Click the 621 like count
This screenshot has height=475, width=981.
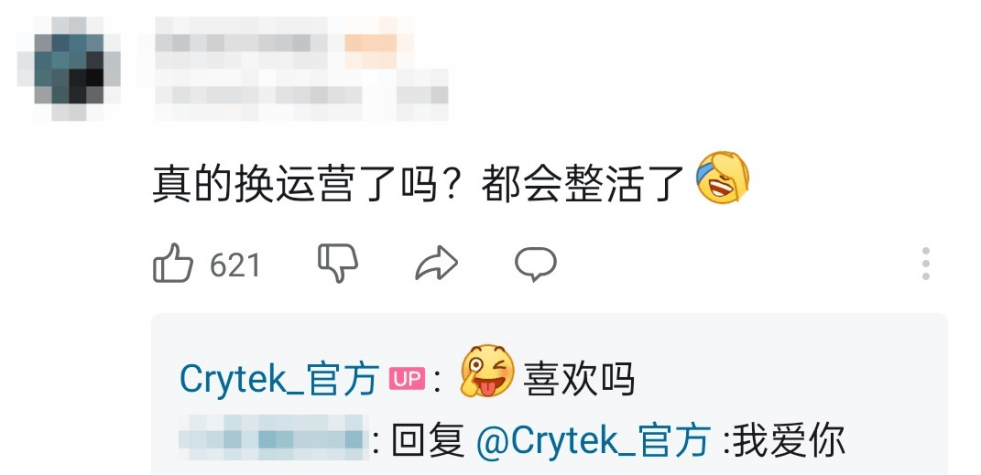[x=235, y=265]
